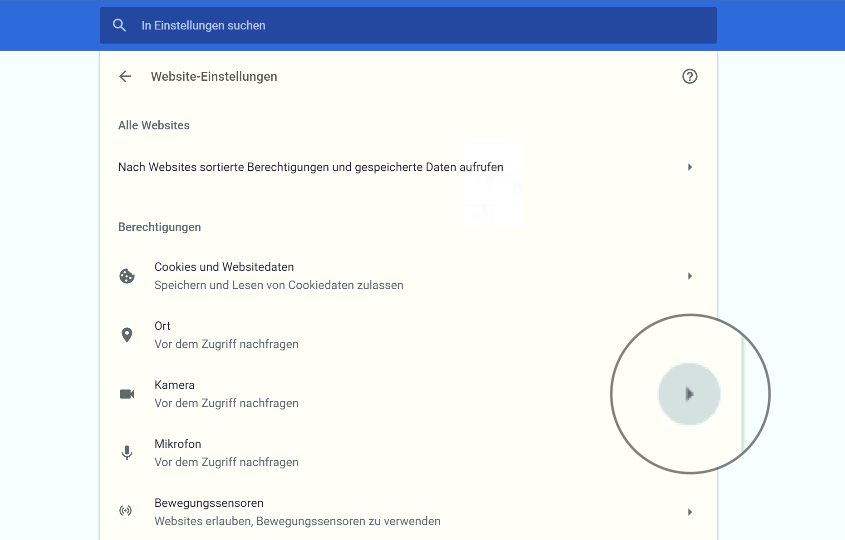Click the motion sensor icon for Bewegungssensoren
This screenshot has width=845, height=540.
pos(126,512)
